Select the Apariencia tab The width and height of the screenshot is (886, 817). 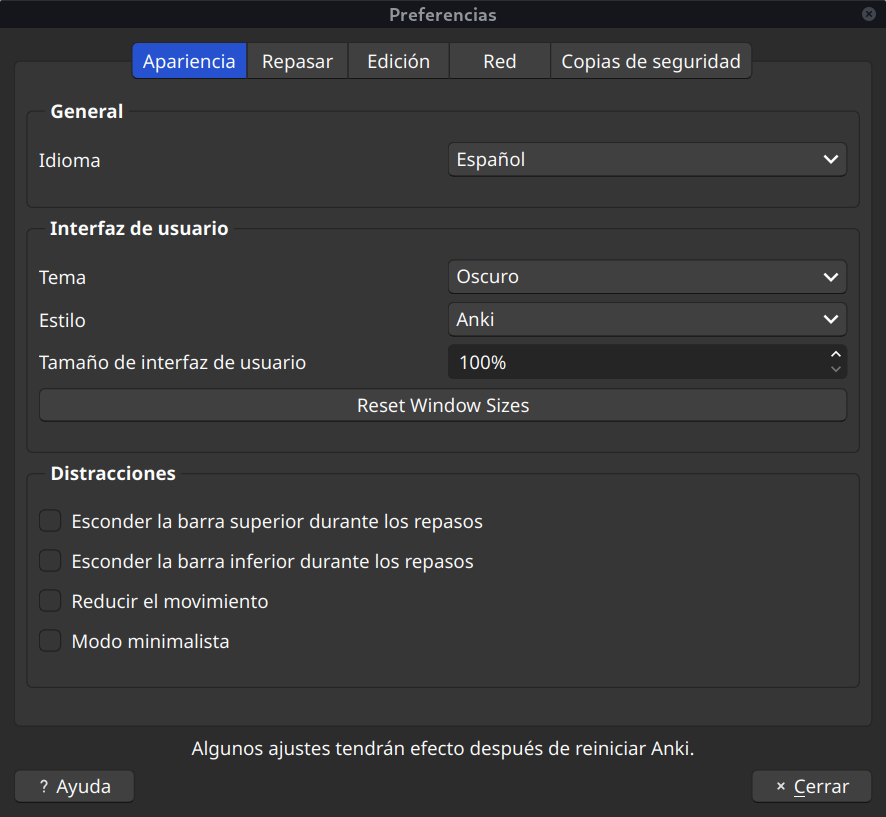[189, 61]
